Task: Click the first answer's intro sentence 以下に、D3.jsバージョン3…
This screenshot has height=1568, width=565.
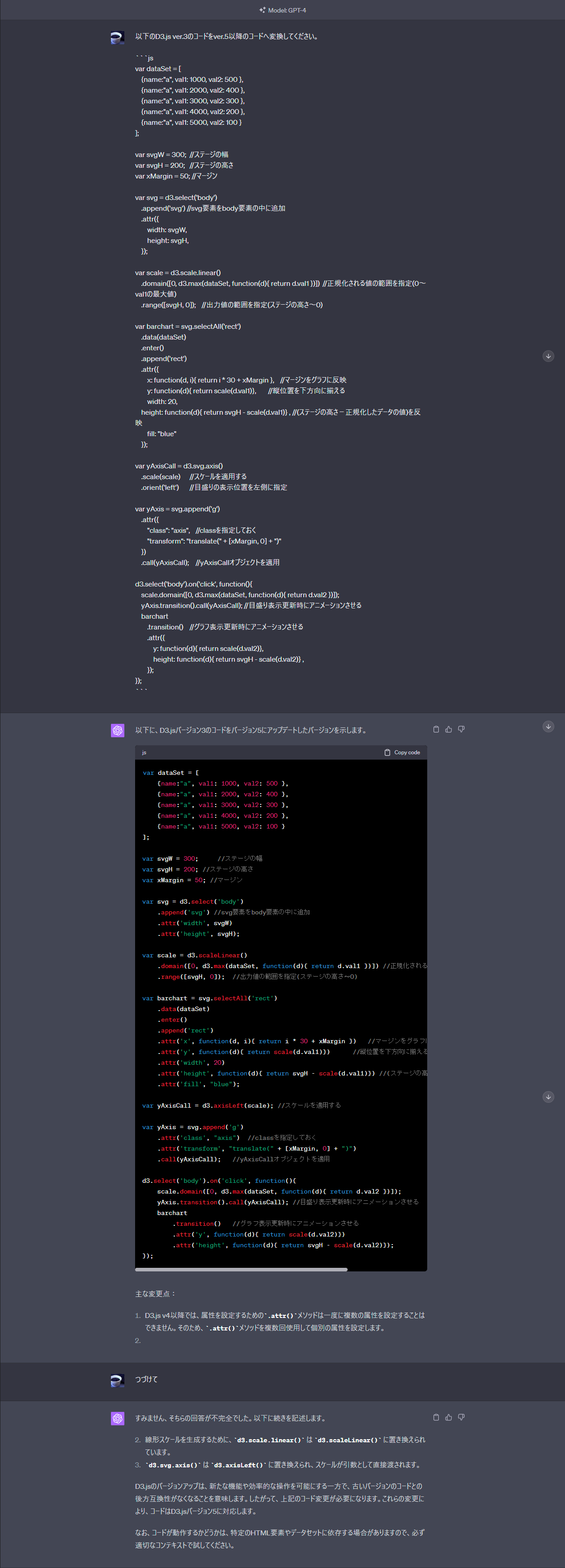Action: [251, 731]
